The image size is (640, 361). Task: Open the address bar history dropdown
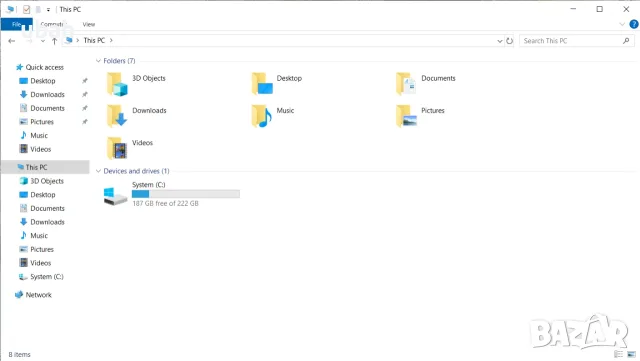[x=499, y=41]
